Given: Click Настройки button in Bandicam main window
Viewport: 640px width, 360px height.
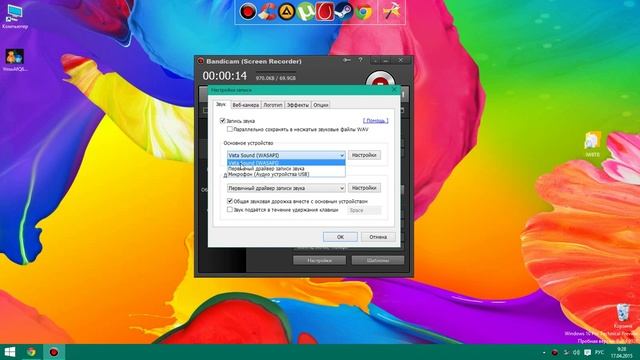Looking at the screenshot, I should (319, 260).
